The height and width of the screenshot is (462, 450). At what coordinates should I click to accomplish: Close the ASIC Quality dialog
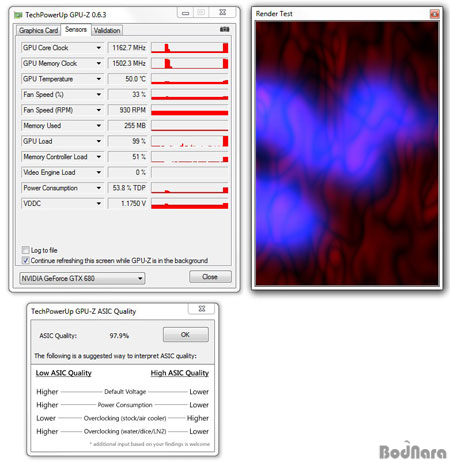(x=202, y=309)
